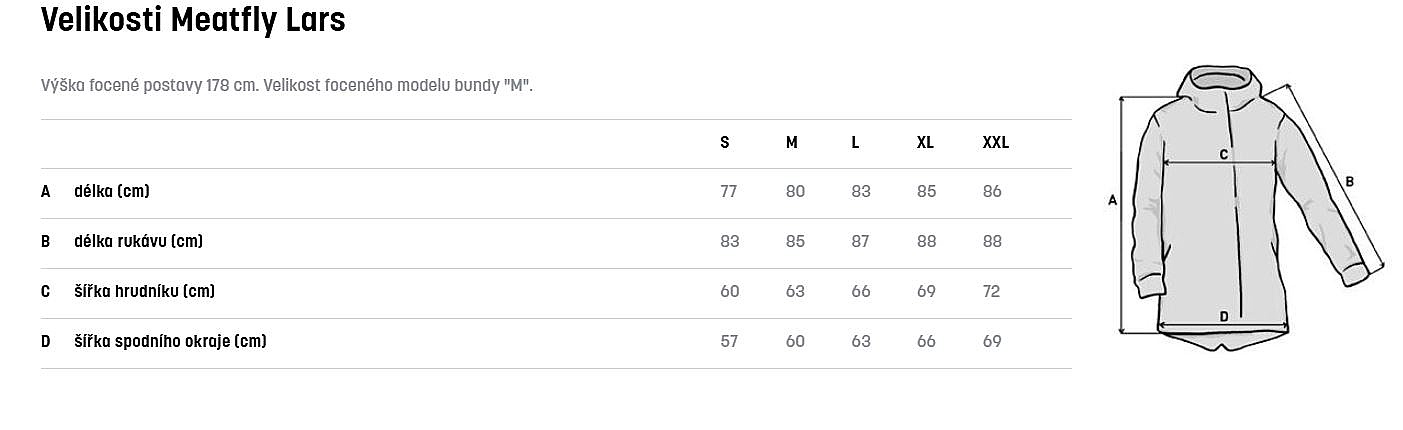This screenshot has height=430, width=1403.
Task: Click the 'šířka hrudníku (cm)' row label
Action: coord(144,291)
